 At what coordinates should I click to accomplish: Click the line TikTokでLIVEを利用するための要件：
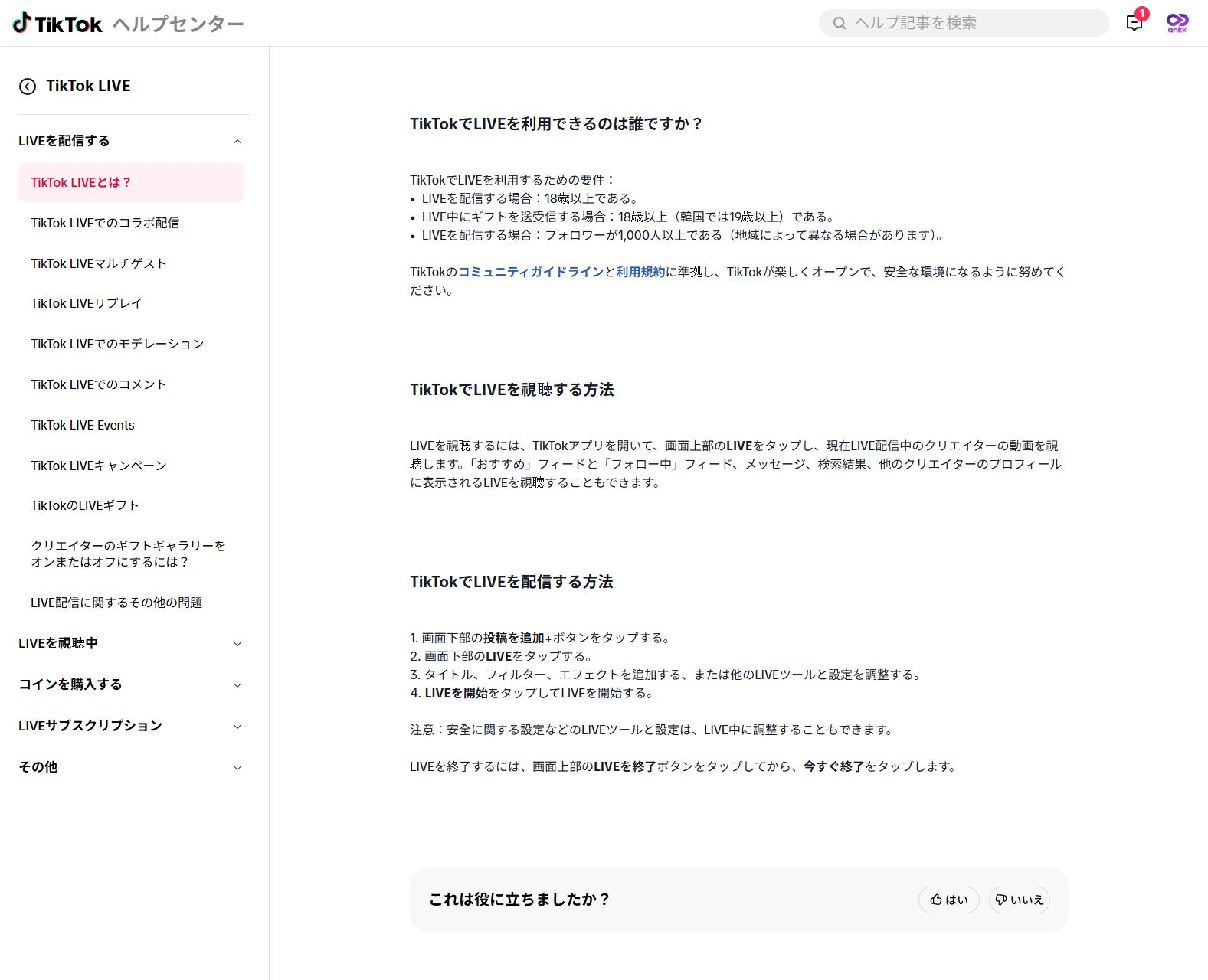click(x=512, y=180)
